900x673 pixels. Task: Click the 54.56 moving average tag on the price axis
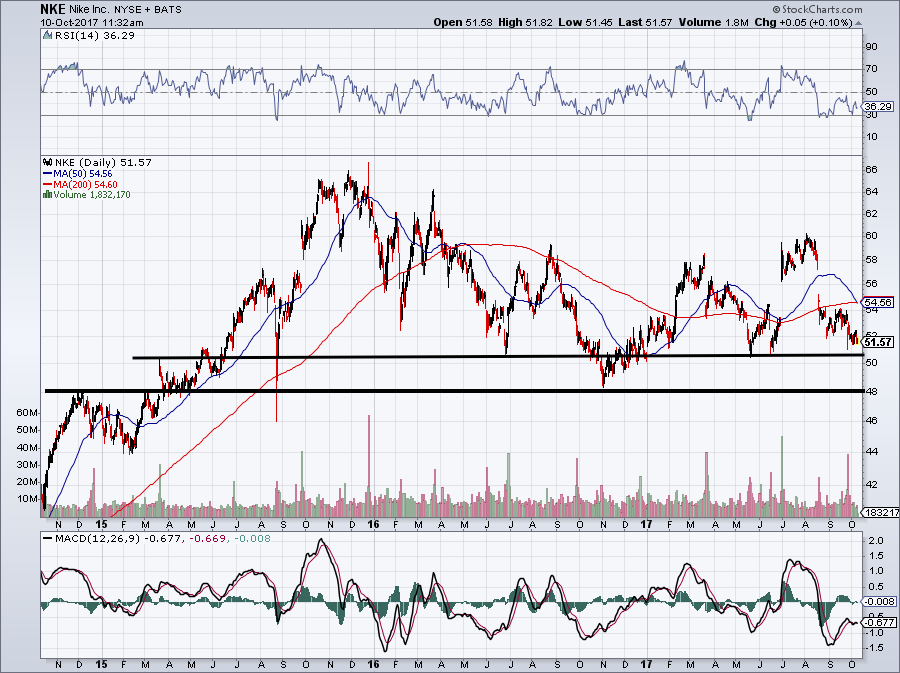pyautogui.click(x=879, y=302)
